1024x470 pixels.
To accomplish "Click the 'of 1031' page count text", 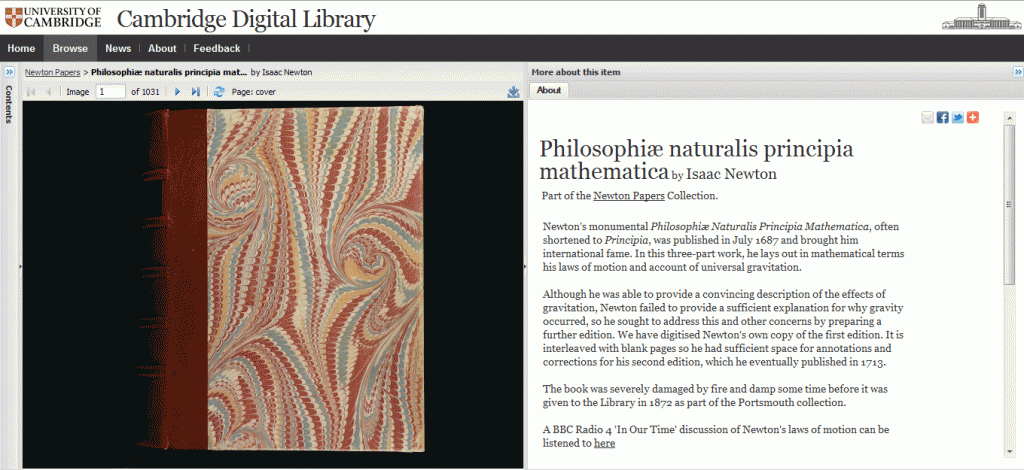I will tap(145, 92).
